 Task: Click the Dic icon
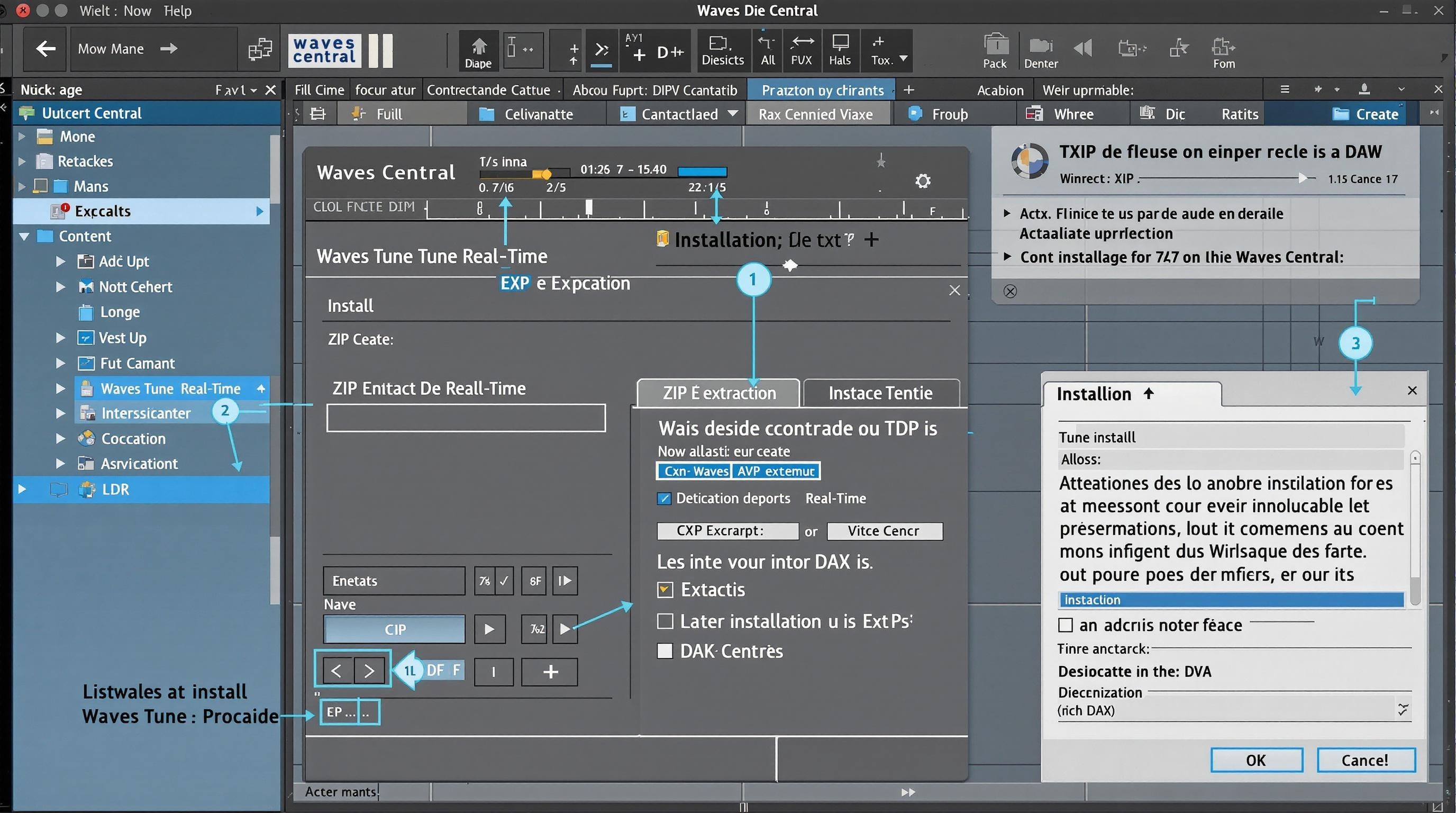coord(1147,113)
